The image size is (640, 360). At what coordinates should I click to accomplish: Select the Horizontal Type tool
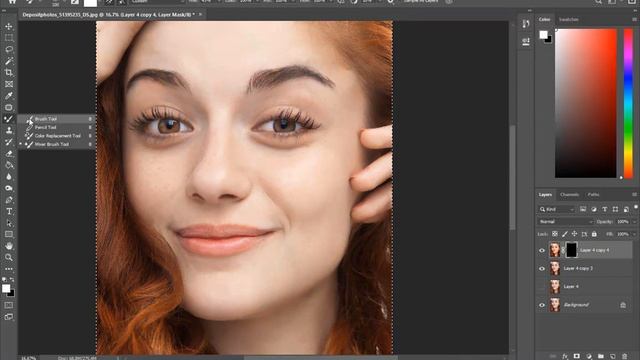(x=9, y=211)
